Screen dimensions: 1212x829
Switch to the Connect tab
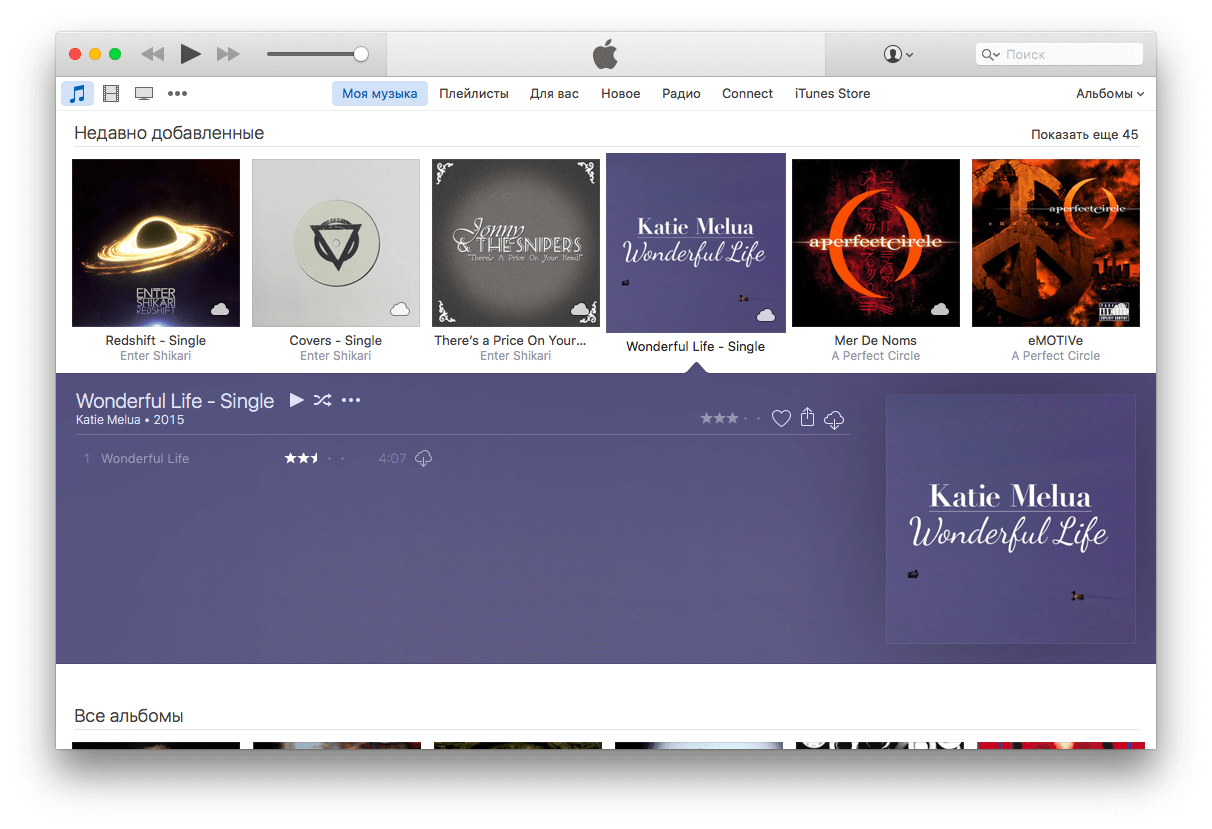pyautogui.click(x=747, y=93)
